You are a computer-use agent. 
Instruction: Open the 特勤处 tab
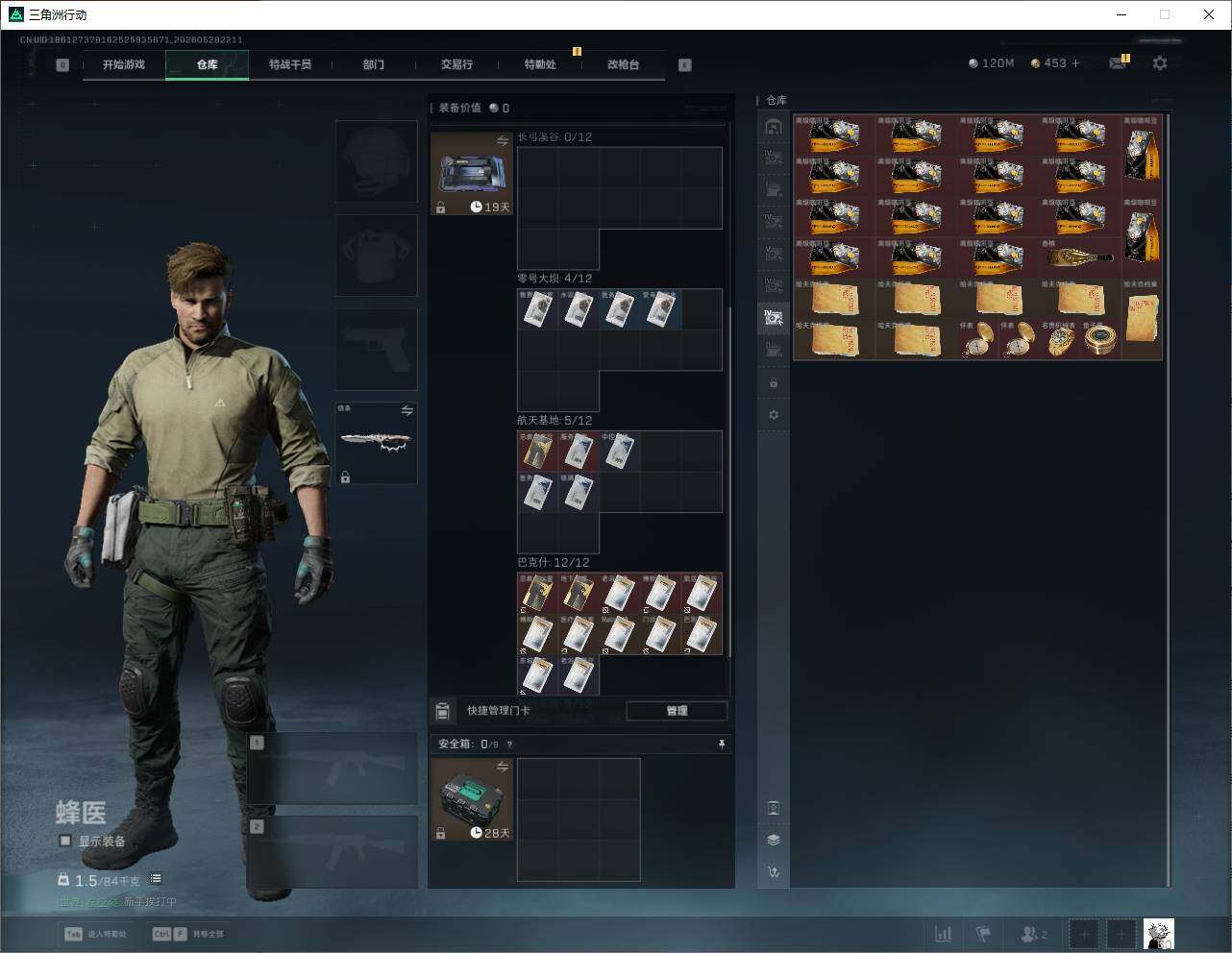[x=540, y=64]
